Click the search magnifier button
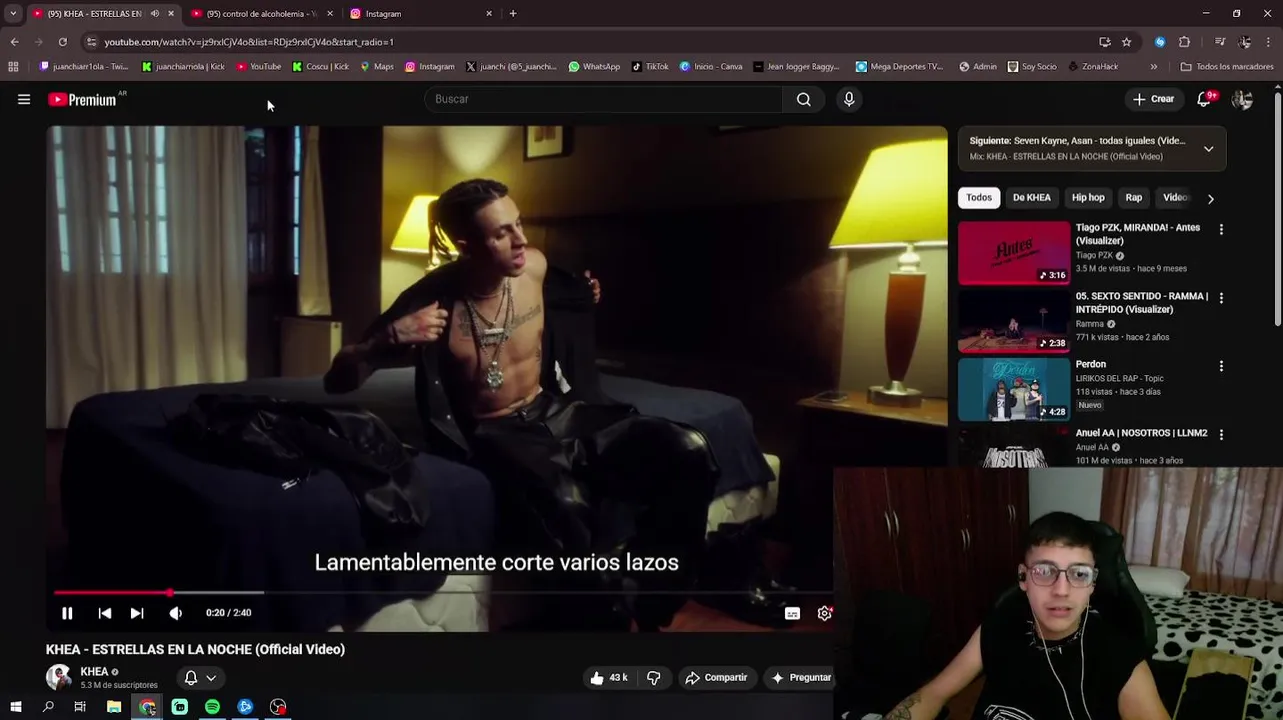 (804, 99)
